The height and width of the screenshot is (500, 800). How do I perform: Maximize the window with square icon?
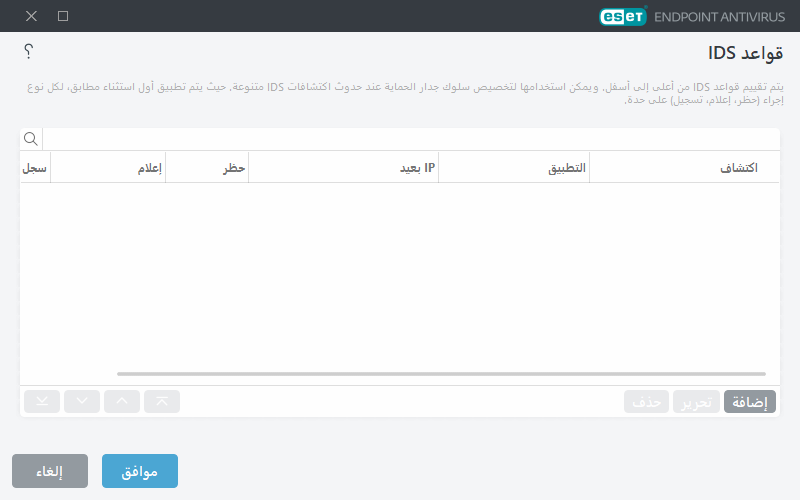point(63,16)
